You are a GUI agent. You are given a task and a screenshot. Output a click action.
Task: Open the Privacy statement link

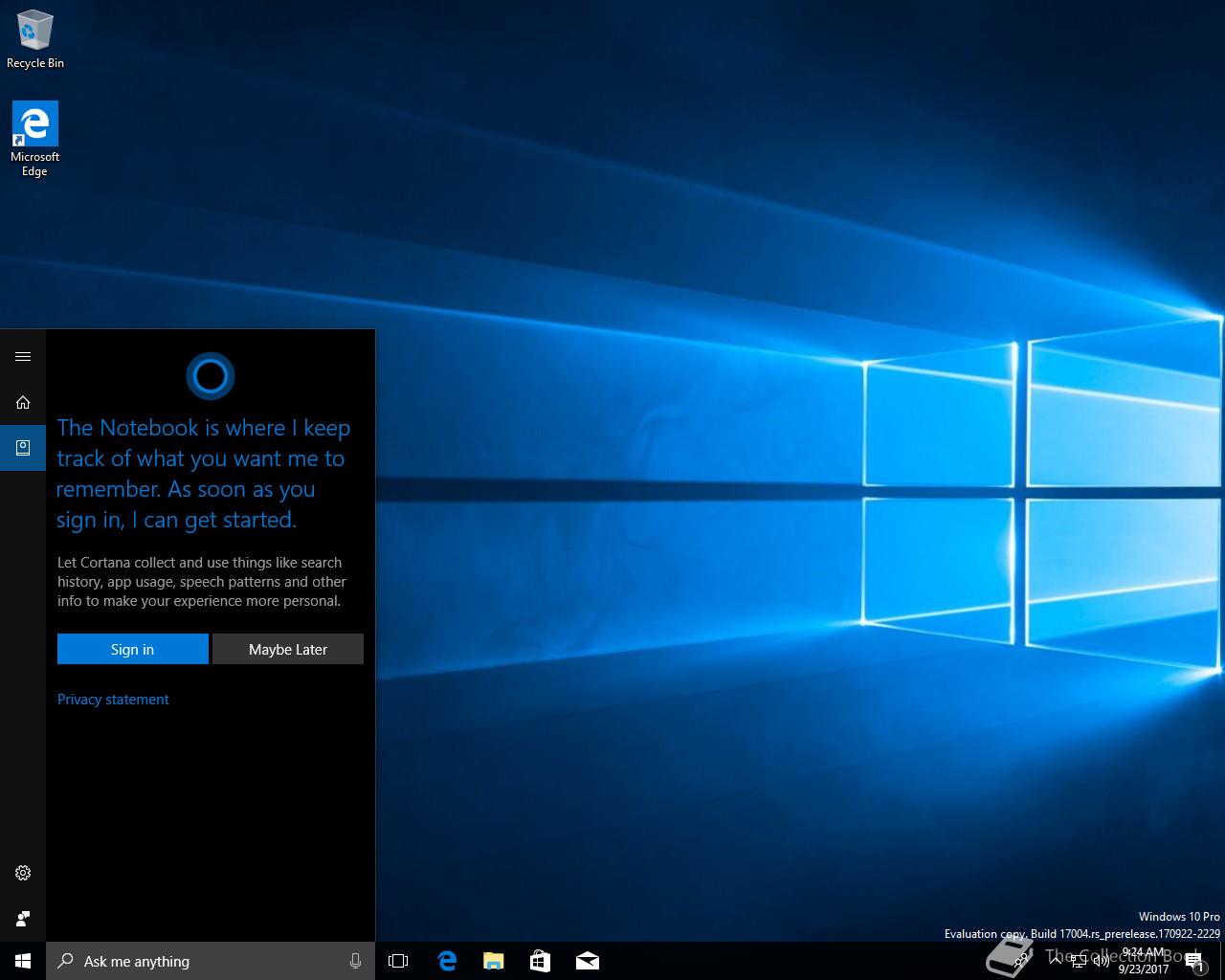point(113,700)
